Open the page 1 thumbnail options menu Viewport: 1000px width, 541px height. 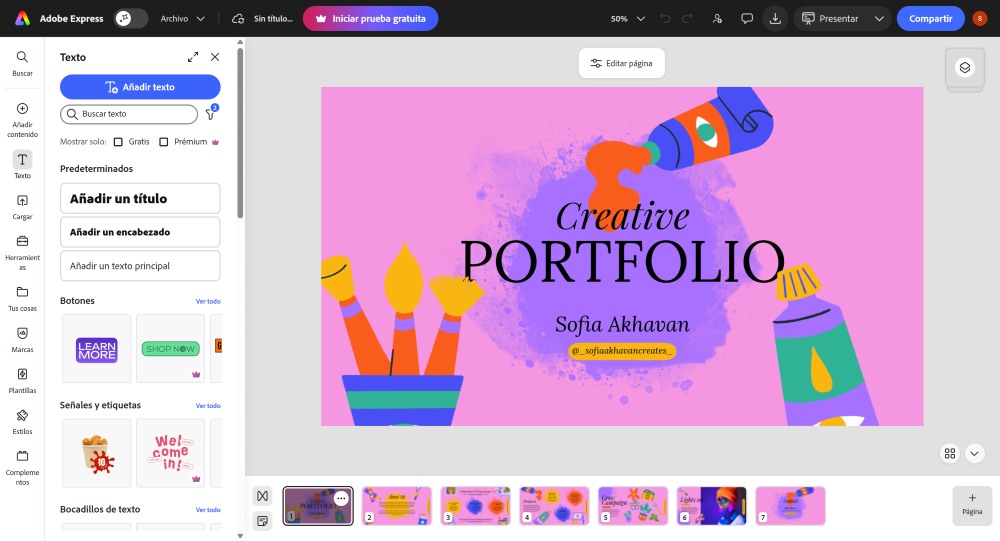[x=341, y=498]
